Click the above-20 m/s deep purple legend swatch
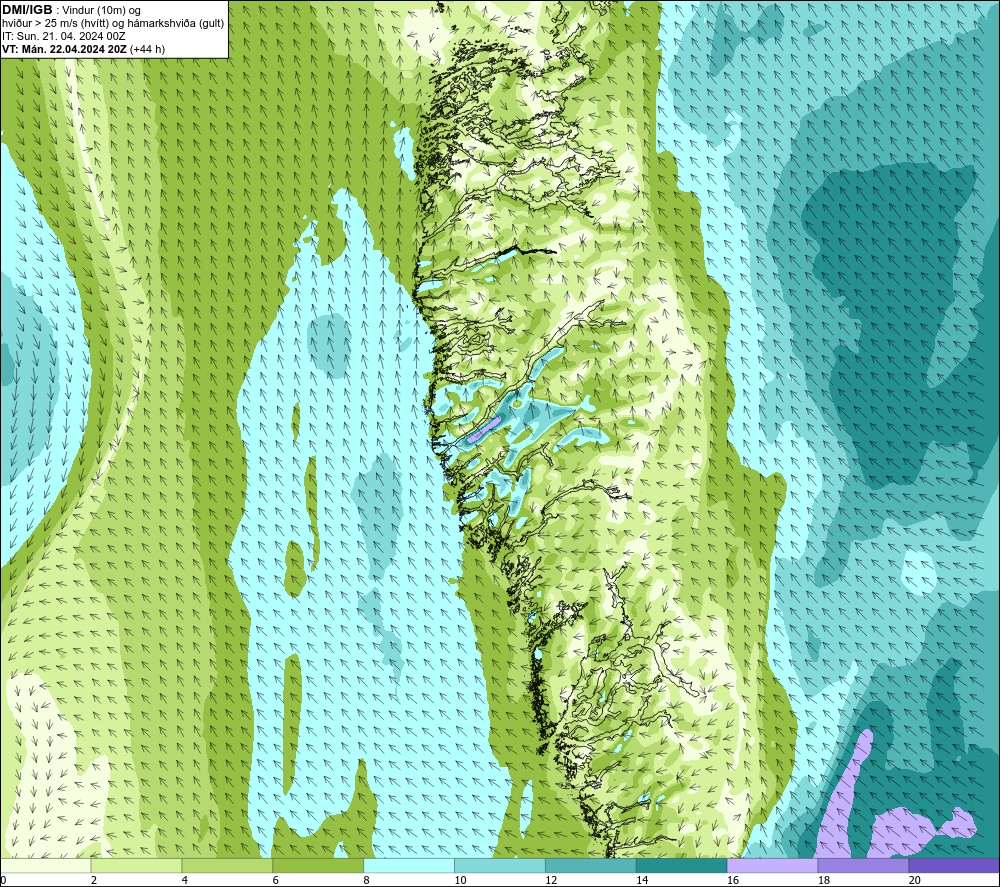Image resolution: width=1000 pixels, height=887 pixels. [953, 866]
